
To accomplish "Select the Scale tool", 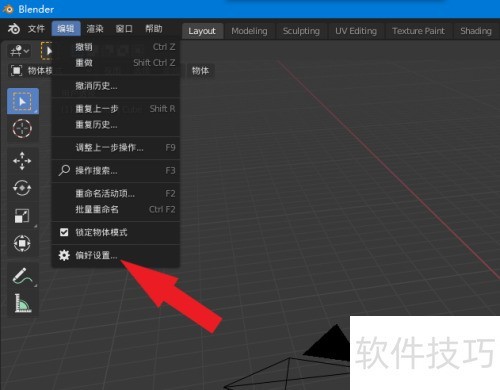I will point(22,216).
